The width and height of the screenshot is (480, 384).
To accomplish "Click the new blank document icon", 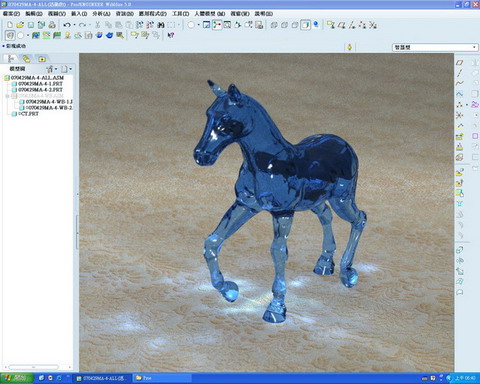I will (10, 25).
